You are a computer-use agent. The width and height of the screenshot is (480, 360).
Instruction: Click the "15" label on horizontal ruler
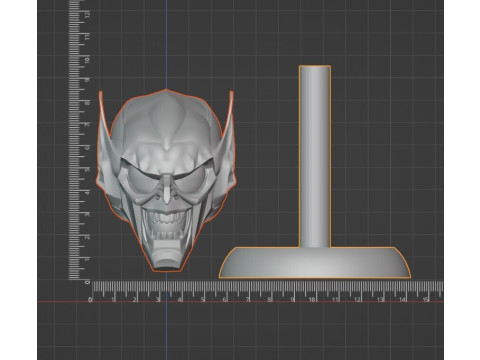click(425, 300)
